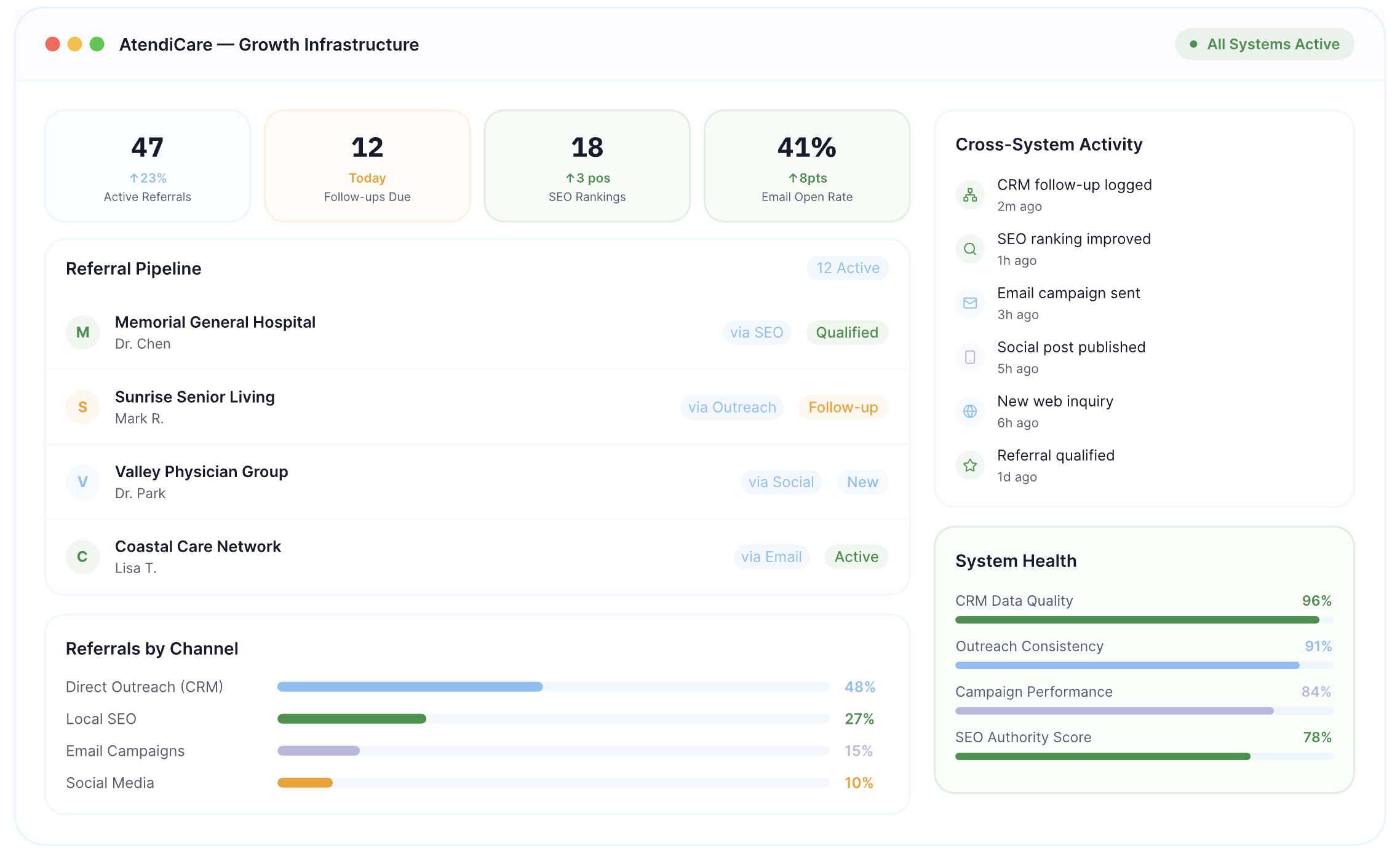The image size is (1400, 856).
Task: Open the Follow-ups Due stat card
Action: [367, 166]
